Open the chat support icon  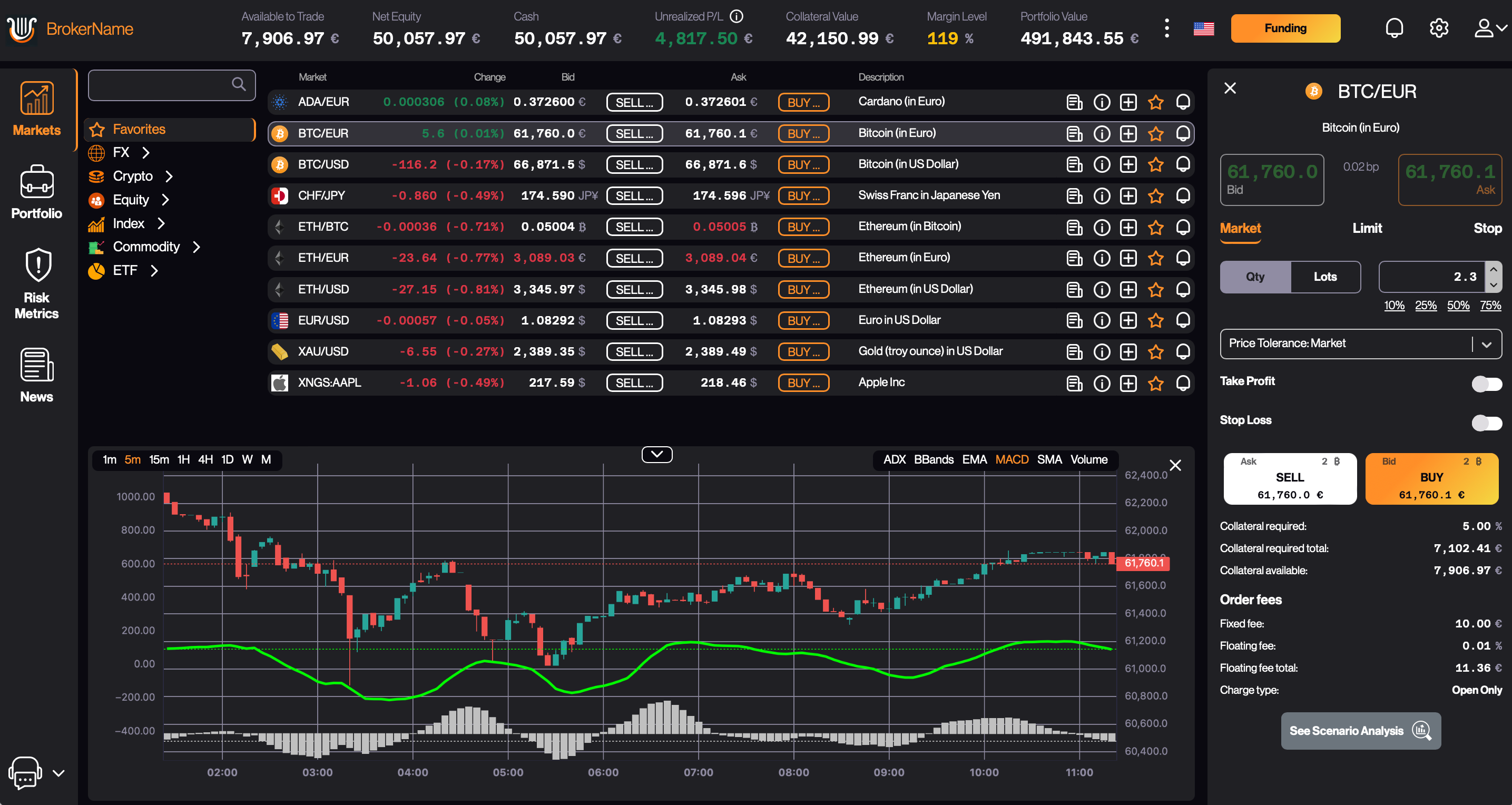[25, 772]
